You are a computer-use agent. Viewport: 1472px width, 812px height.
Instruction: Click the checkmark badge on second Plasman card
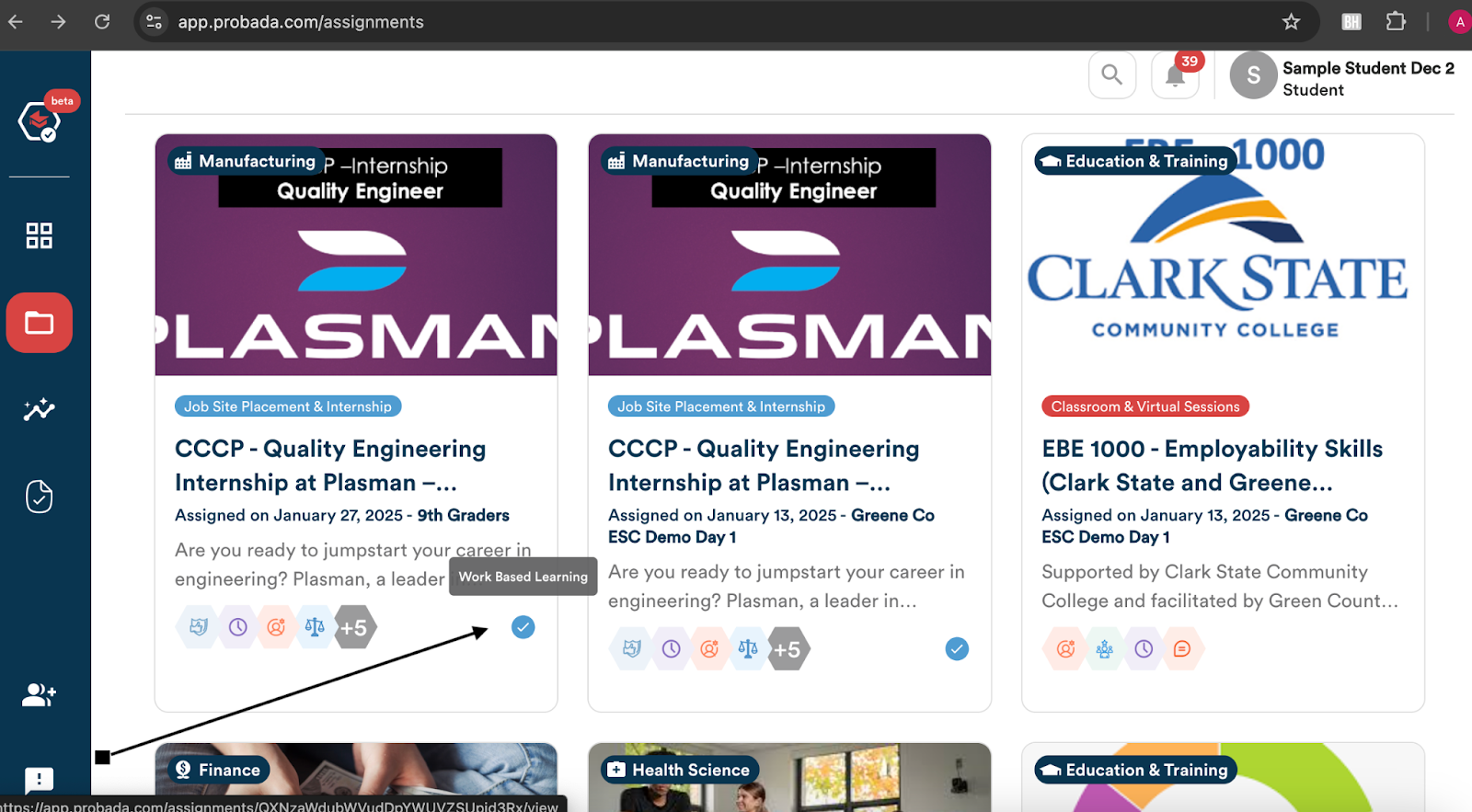957,649
